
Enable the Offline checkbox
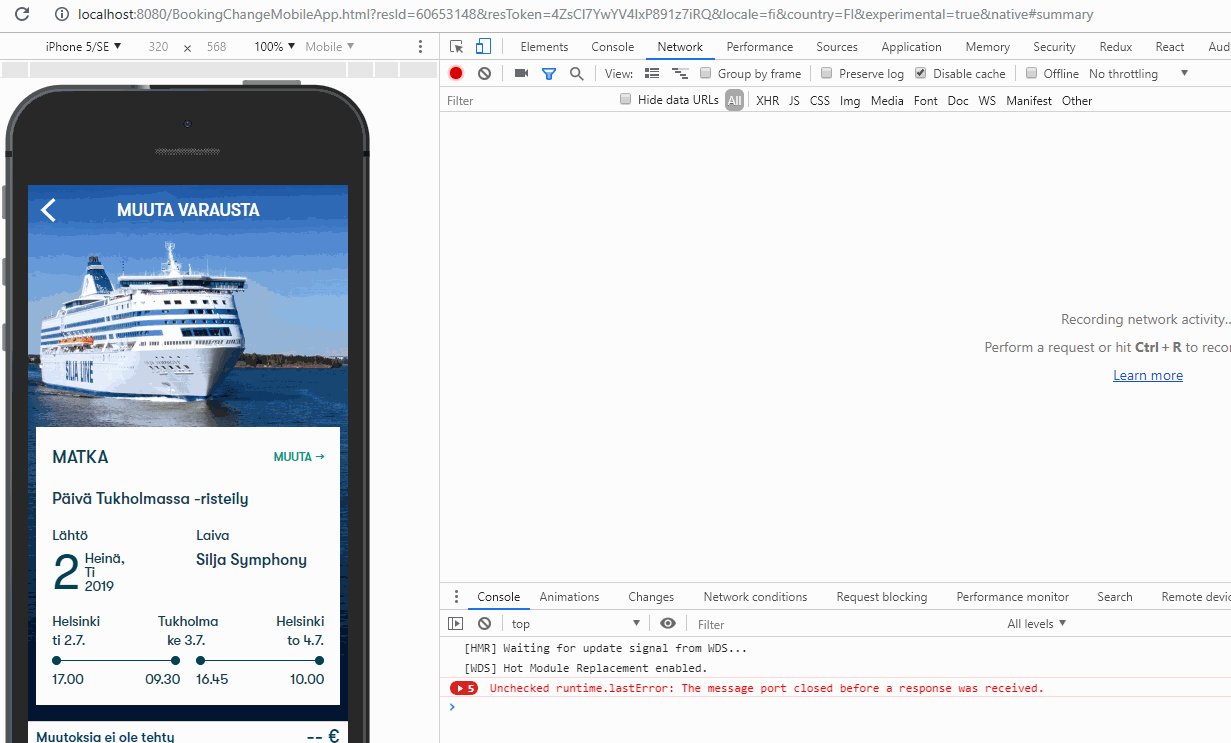pyautogui.click(x=1031, y=73)
